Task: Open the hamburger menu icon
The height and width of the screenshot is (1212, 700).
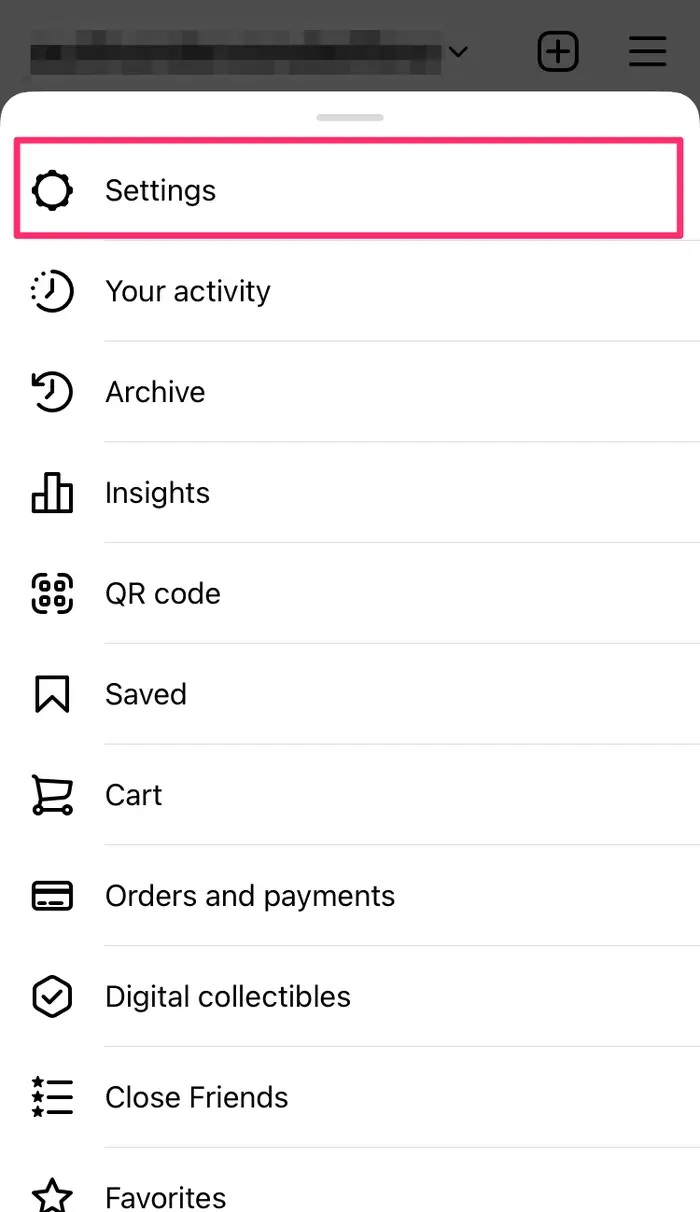Action: point(648,51)
